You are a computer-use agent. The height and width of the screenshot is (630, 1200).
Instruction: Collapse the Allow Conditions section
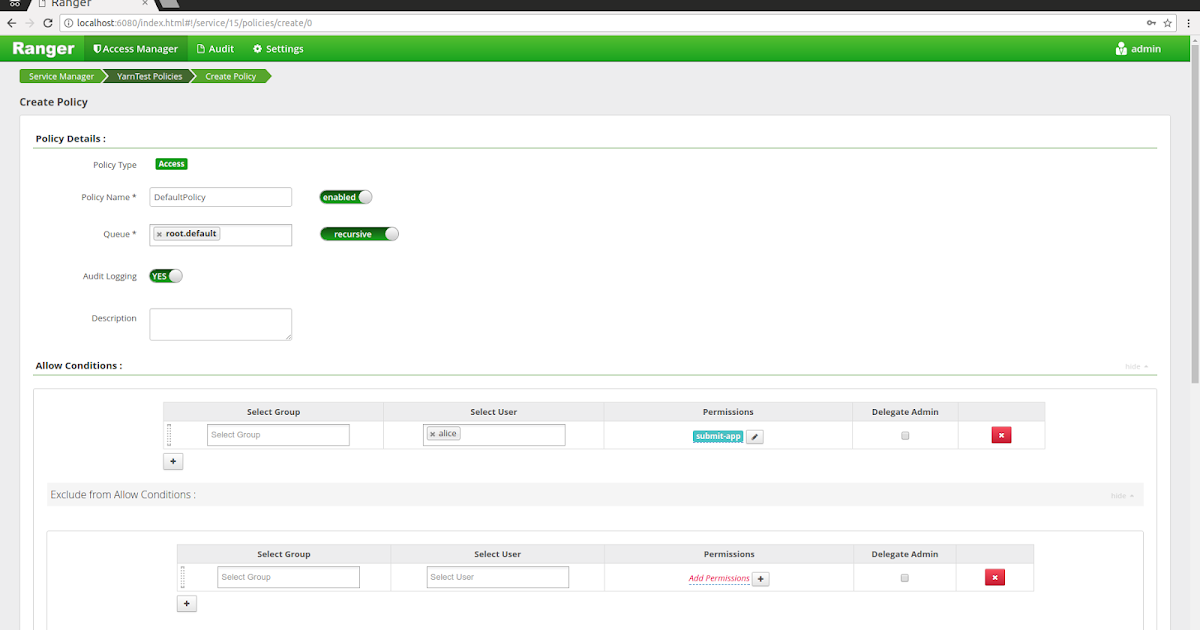[1133, 366]
